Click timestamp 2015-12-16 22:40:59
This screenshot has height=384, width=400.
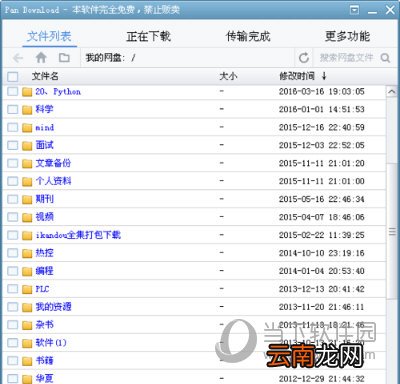(322, 127)
